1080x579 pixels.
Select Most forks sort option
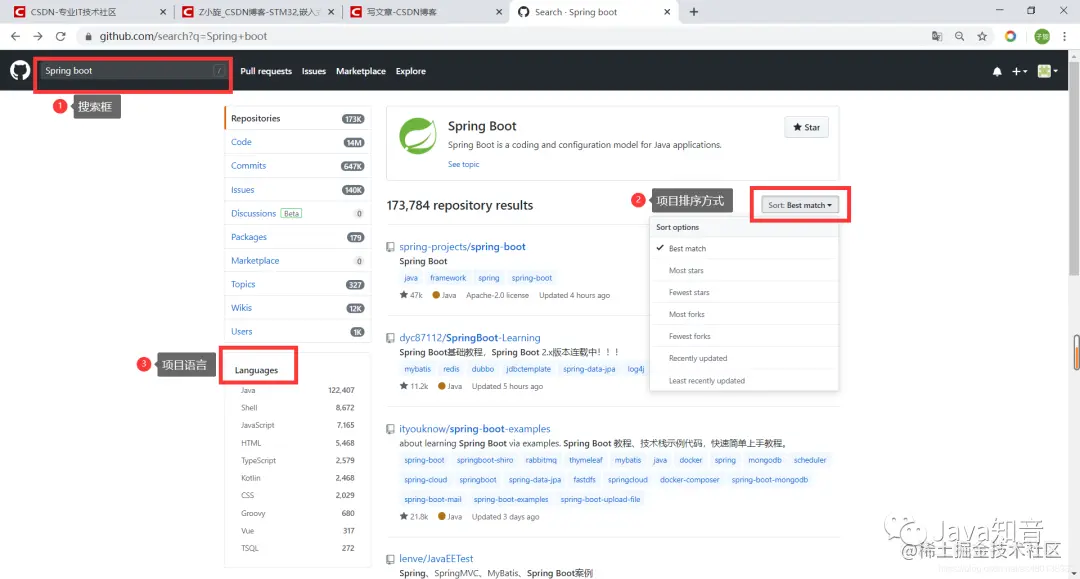click(744, 315)
